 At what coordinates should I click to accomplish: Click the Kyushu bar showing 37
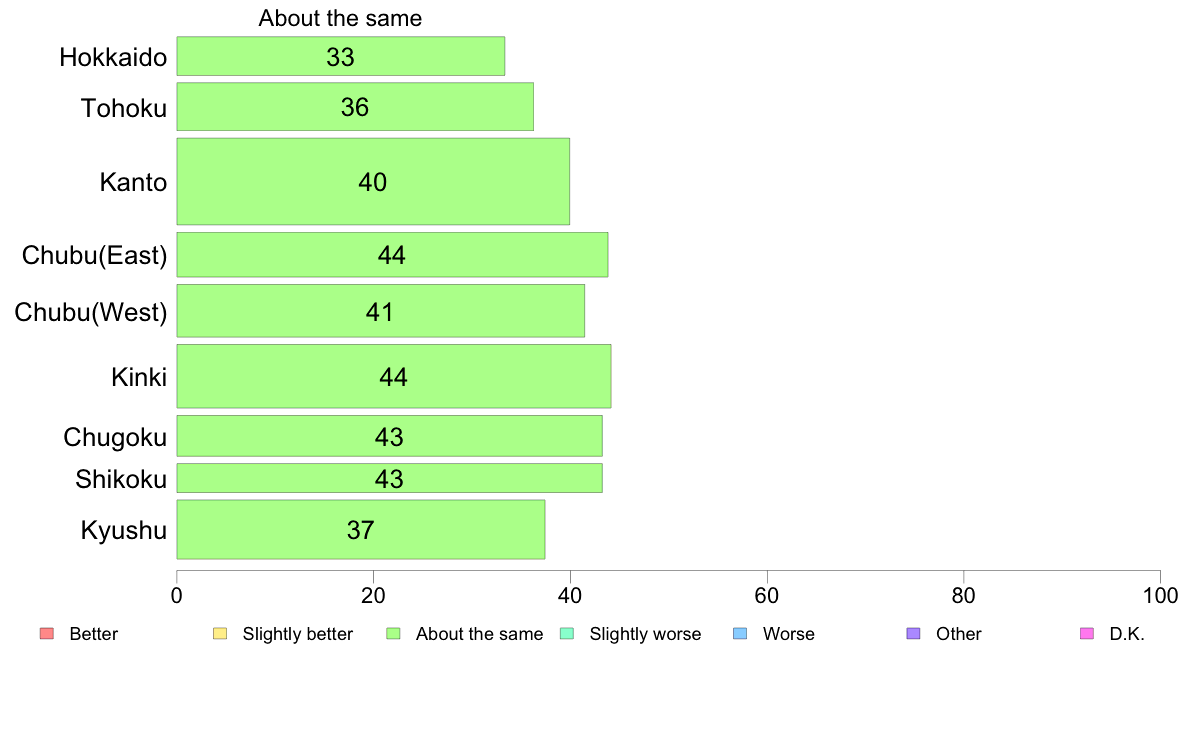coord(361,529)
